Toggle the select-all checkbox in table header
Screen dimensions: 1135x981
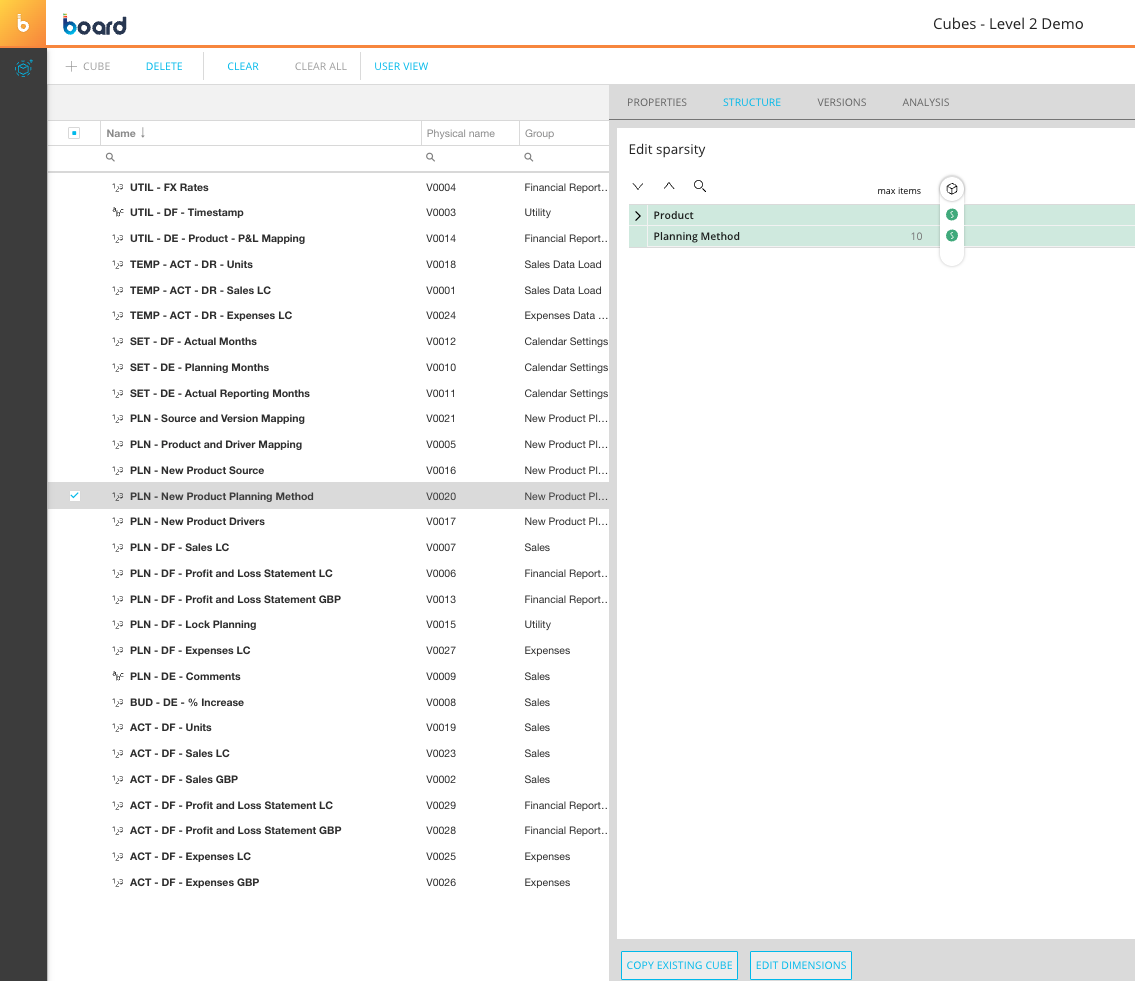pos(74,133)
